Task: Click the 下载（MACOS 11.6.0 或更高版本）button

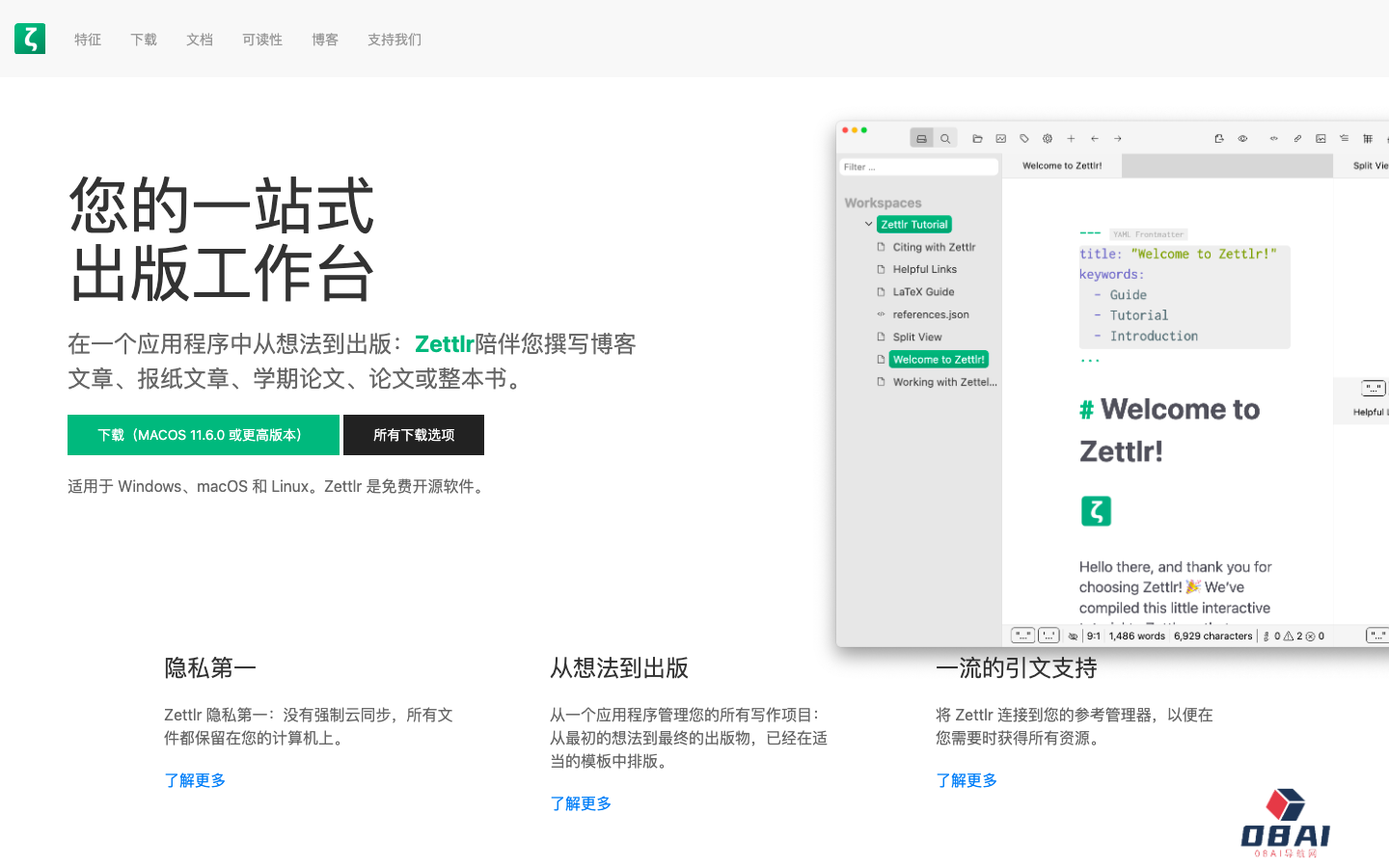Action: click(x=203, y=434)
